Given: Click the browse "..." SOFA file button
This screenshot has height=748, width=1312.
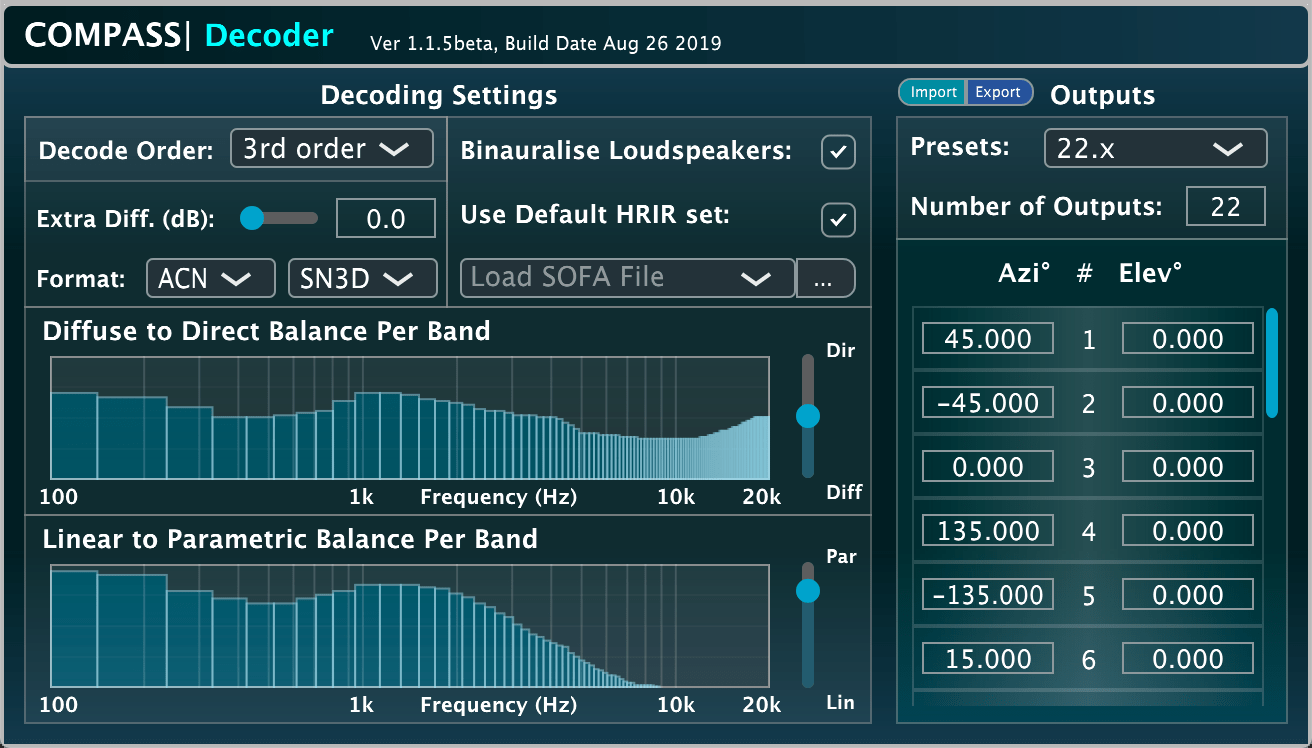Looking at the screenshot, I should [825, 279].
